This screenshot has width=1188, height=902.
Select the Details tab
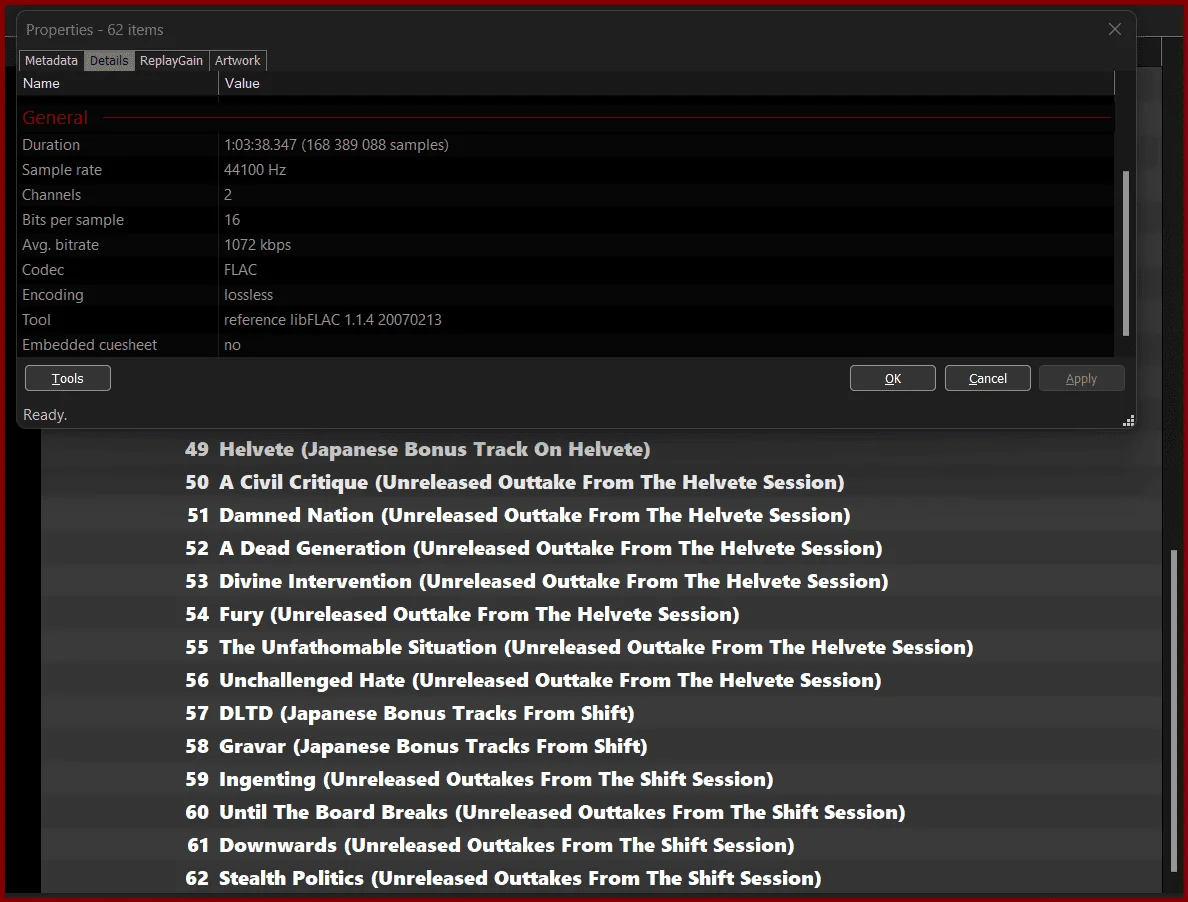pyautogui.click(x=109, y=61)
